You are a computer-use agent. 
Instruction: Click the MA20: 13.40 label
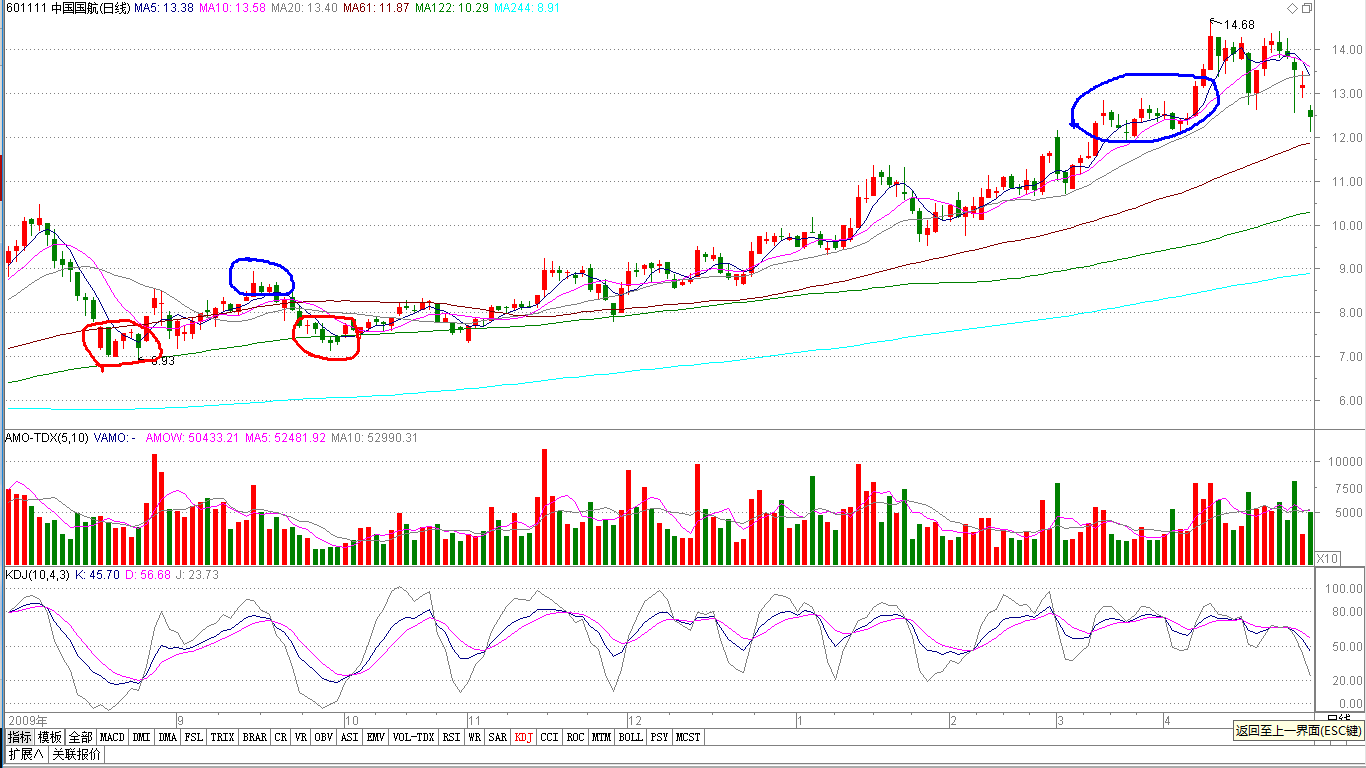click(305, 8)
